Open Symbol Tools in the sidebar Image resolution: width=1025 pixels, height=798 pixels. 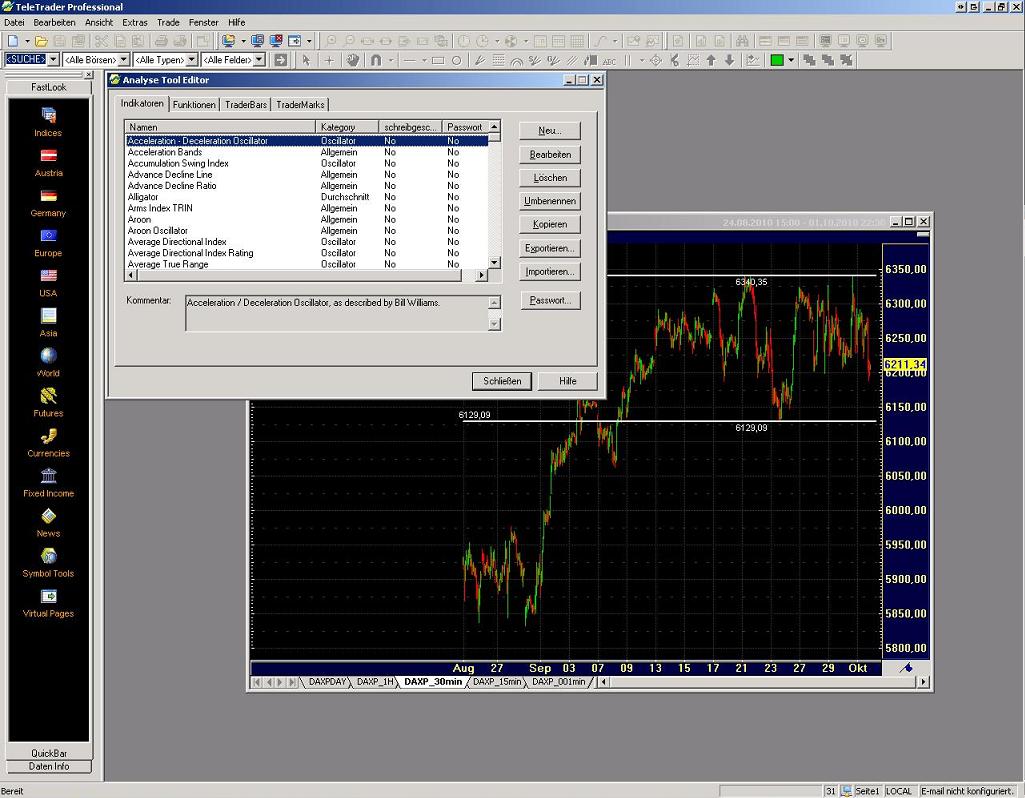(48, 563)
